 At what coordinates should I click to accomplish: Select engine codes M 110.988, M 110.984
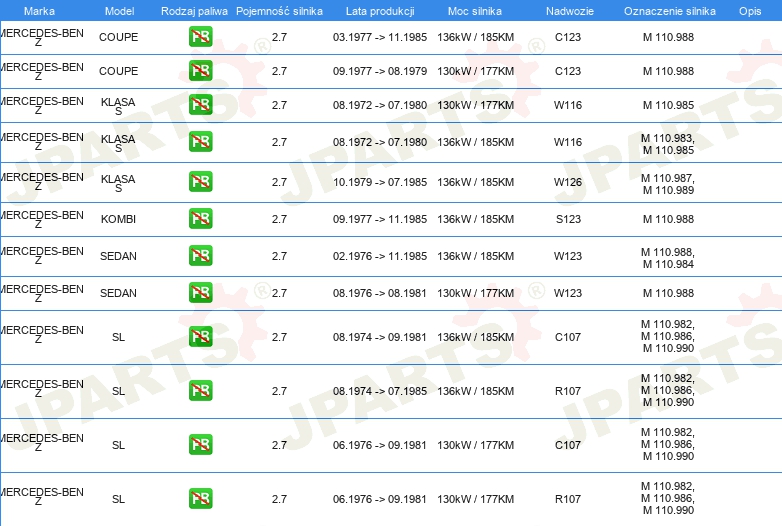coord(668,258)
